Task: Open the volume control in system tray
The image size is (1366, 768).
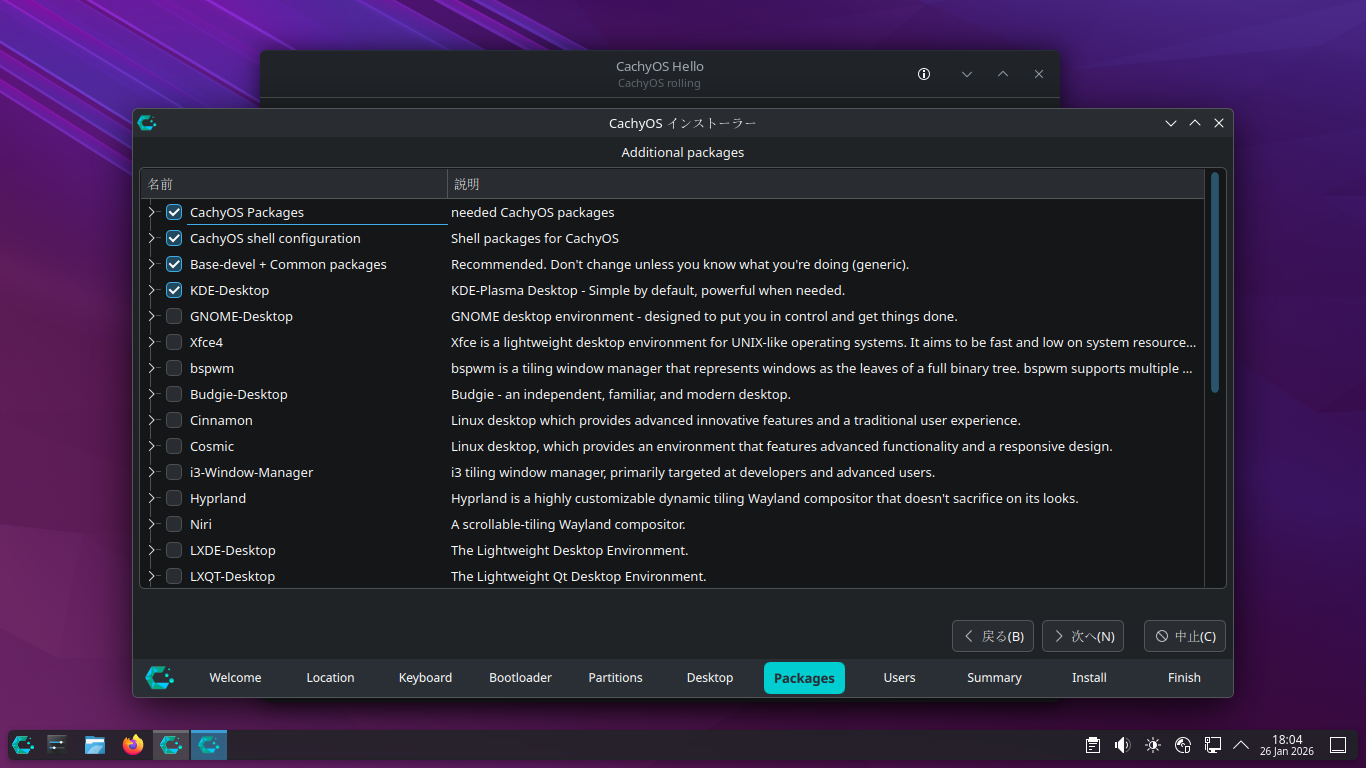Action: click(x=1123, y=745)
